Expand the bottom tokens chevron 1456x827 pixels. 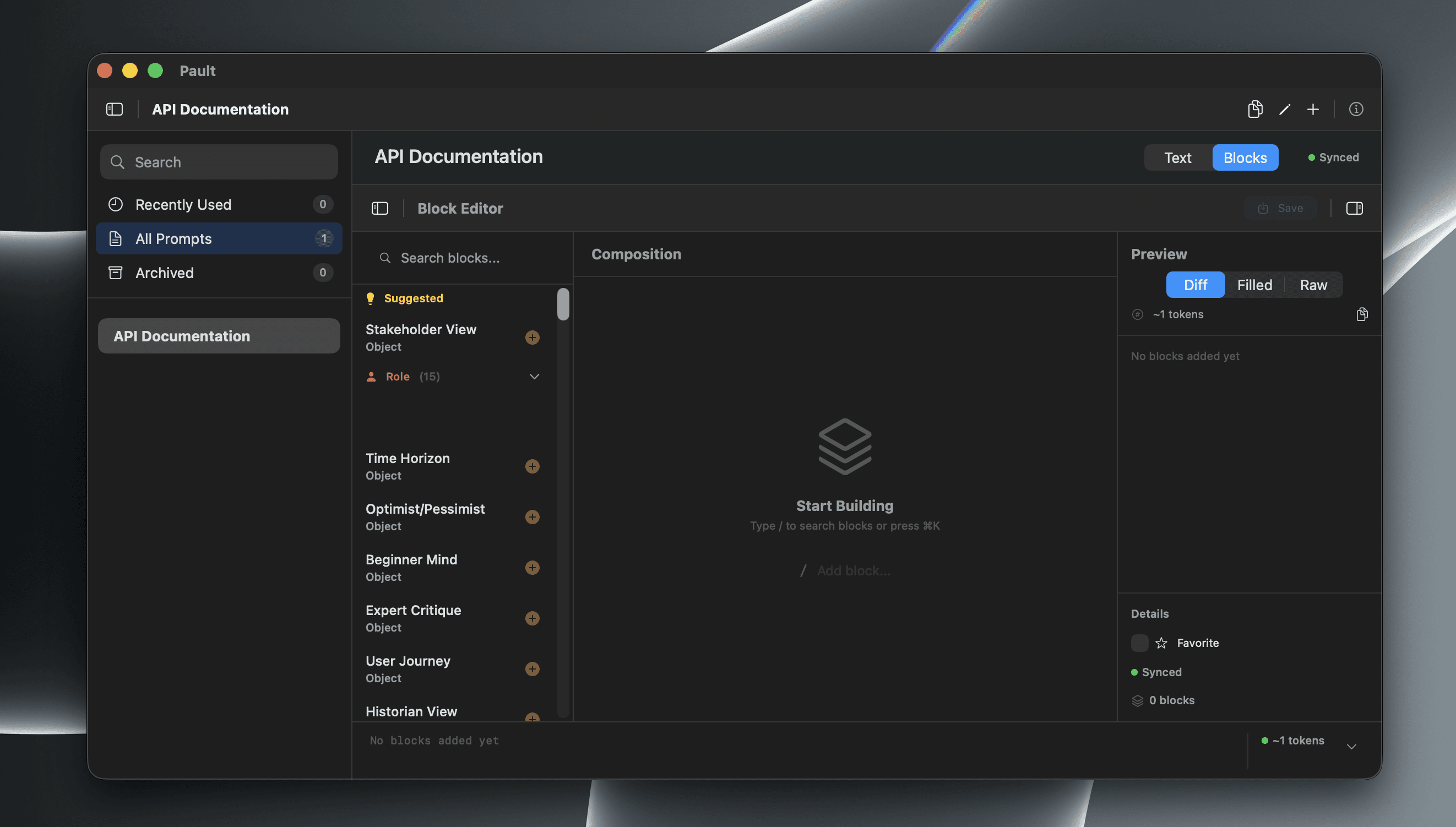[1351, 747]
